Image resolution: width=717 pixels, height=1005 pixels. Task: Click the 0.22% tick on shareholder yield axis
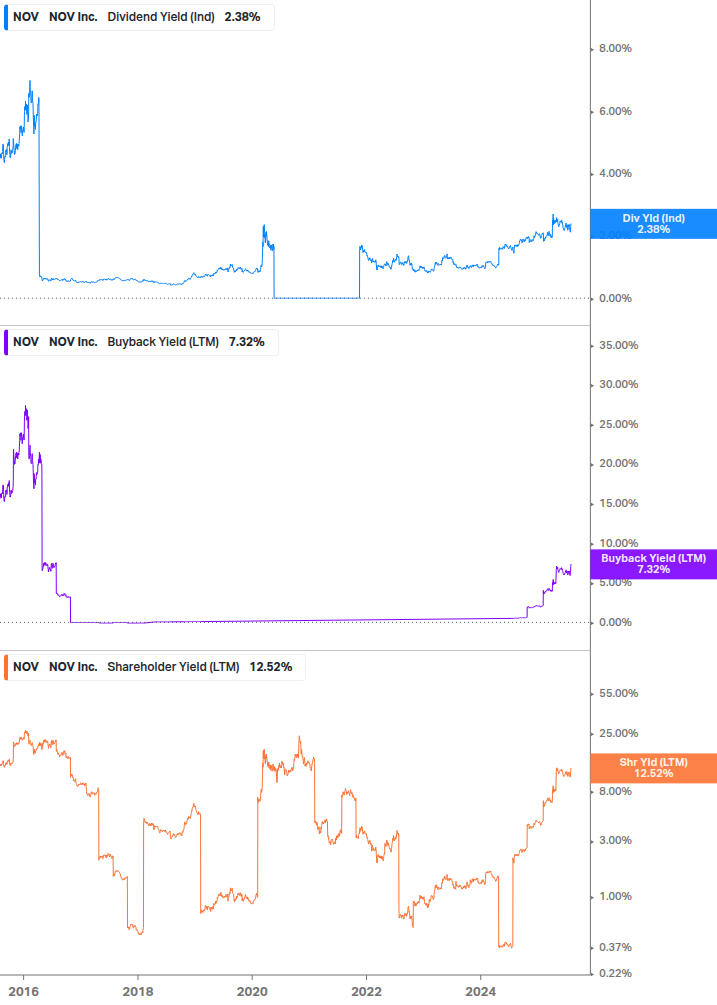tap(615, 973)
